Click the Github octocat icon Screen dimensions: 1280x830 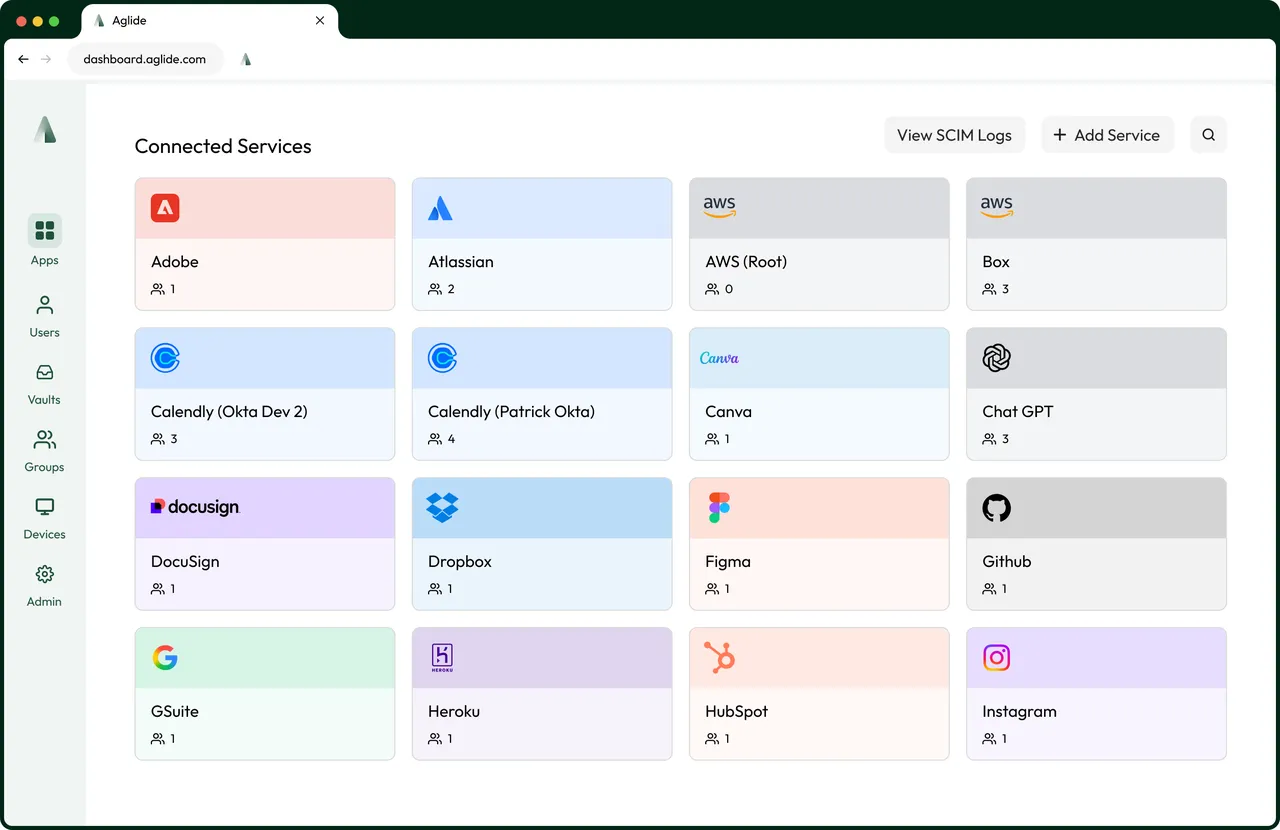click(x=996, y=508)
